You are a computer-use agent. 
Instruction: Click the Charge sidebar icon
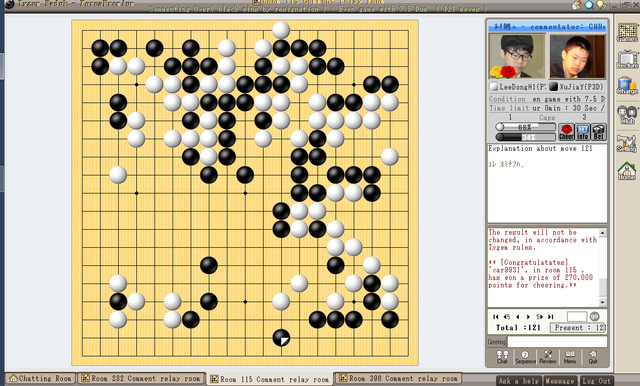click(627, 86)
